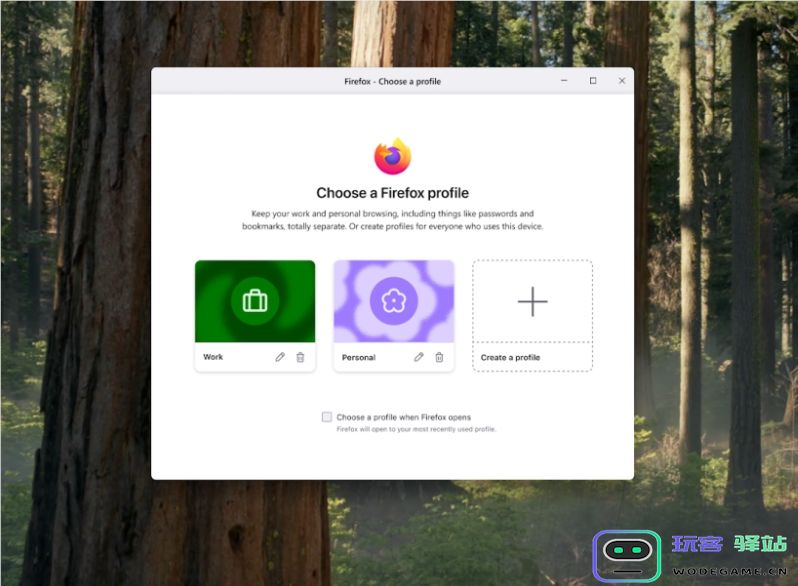Minimize the profile chooser window
The image size is (798, 586).
click(x=564, y=81)
